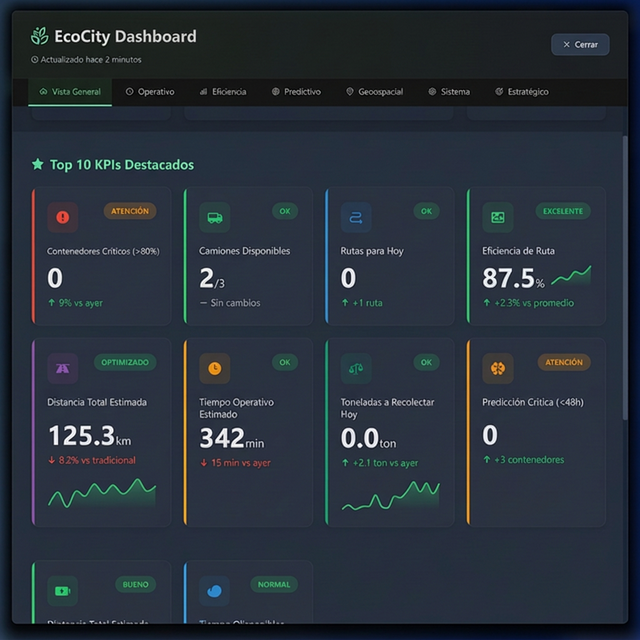Click the red alert icon on Contenedores Críticos

click(x=62, y=217)
